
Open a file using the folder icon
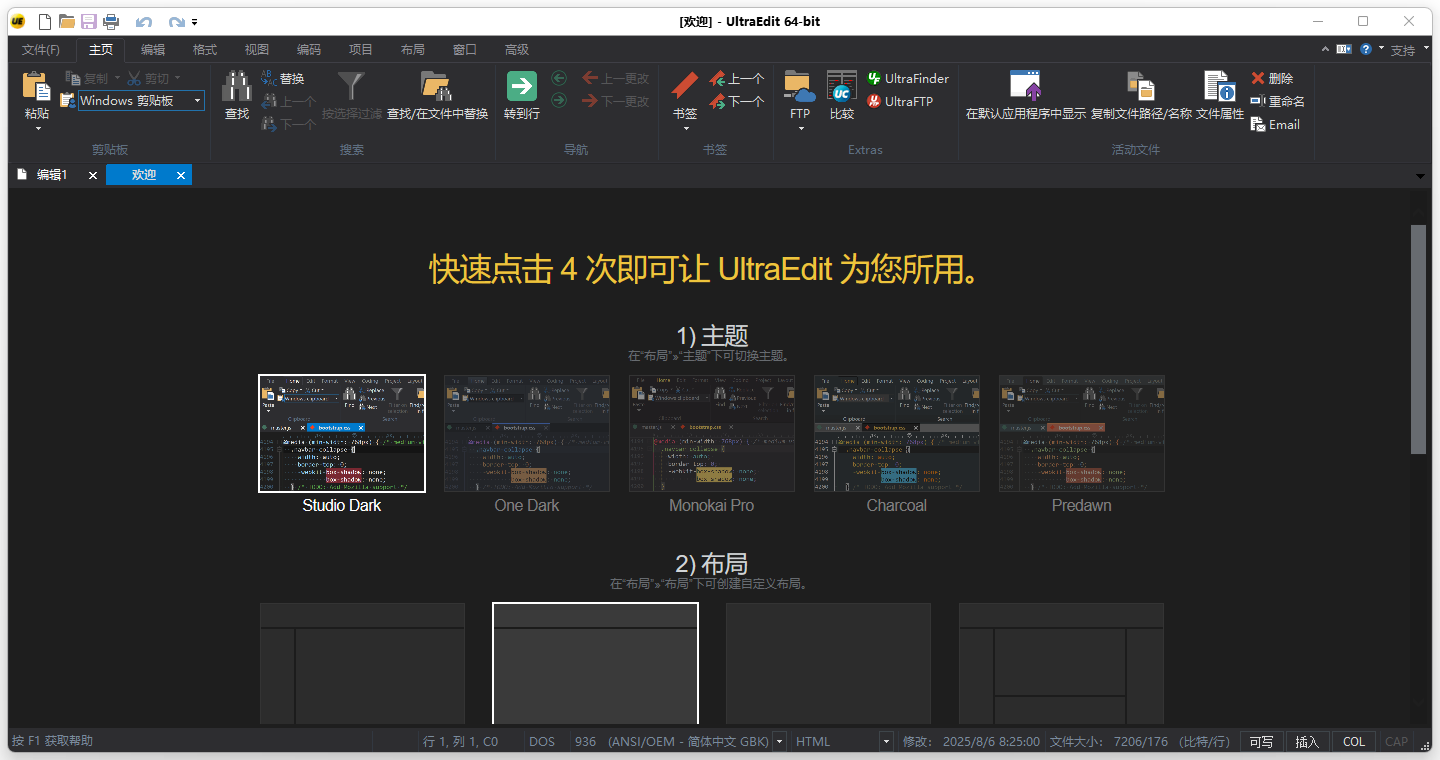[67, 21]
